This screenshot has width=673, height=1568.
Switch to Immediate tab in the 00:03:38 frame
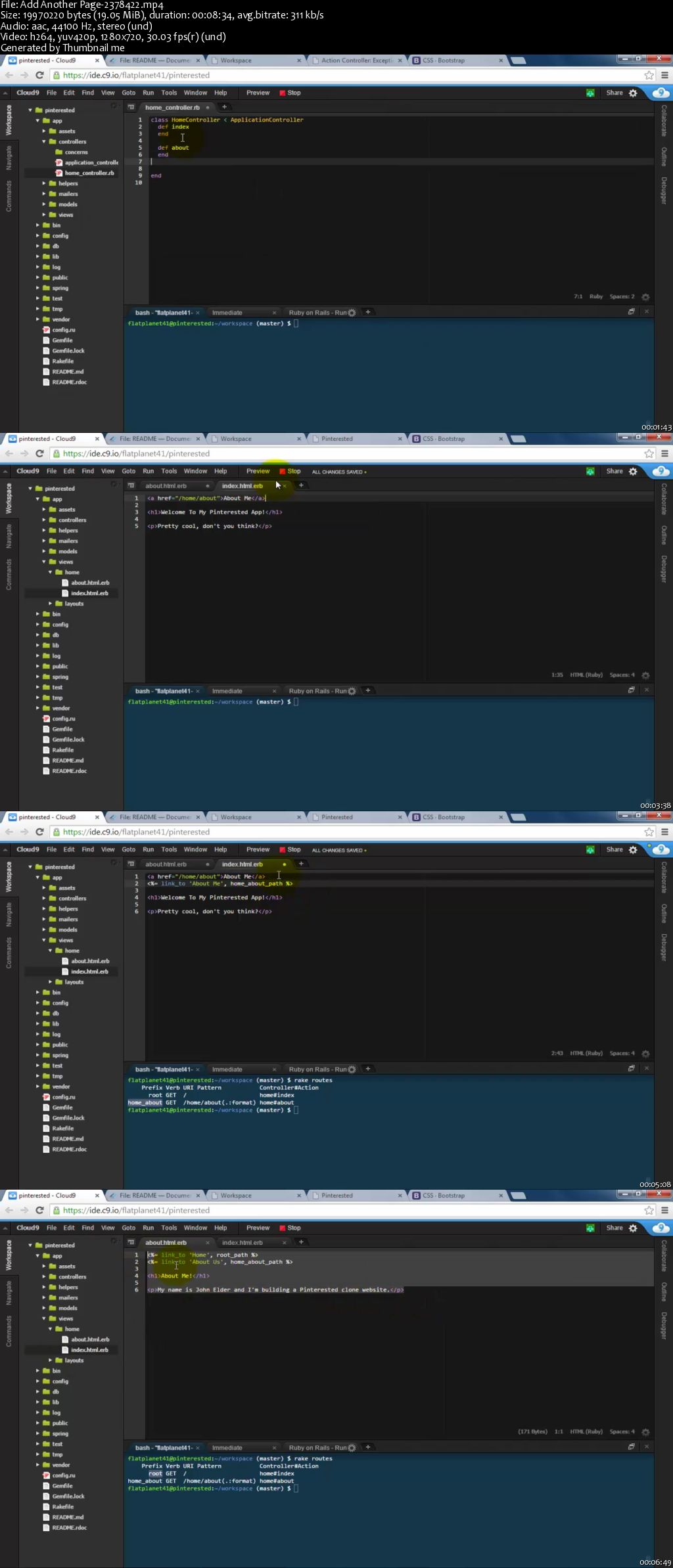[x=227, y=691]
